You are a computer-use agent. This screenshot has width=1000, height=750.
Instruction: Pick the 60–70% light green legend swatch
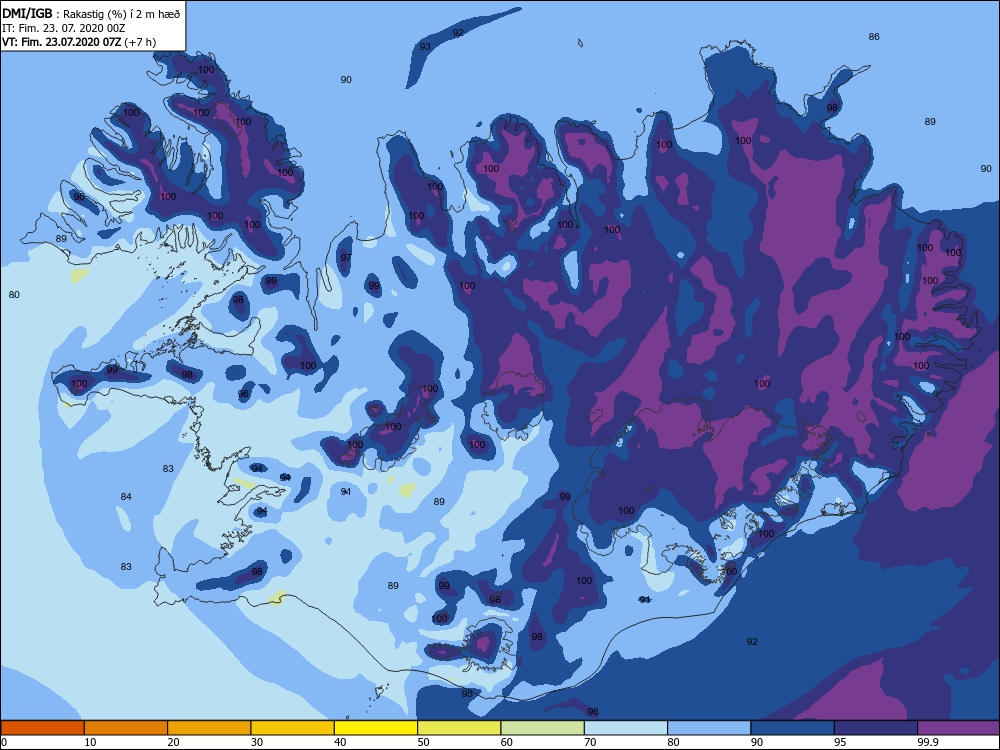coord(543,728)
